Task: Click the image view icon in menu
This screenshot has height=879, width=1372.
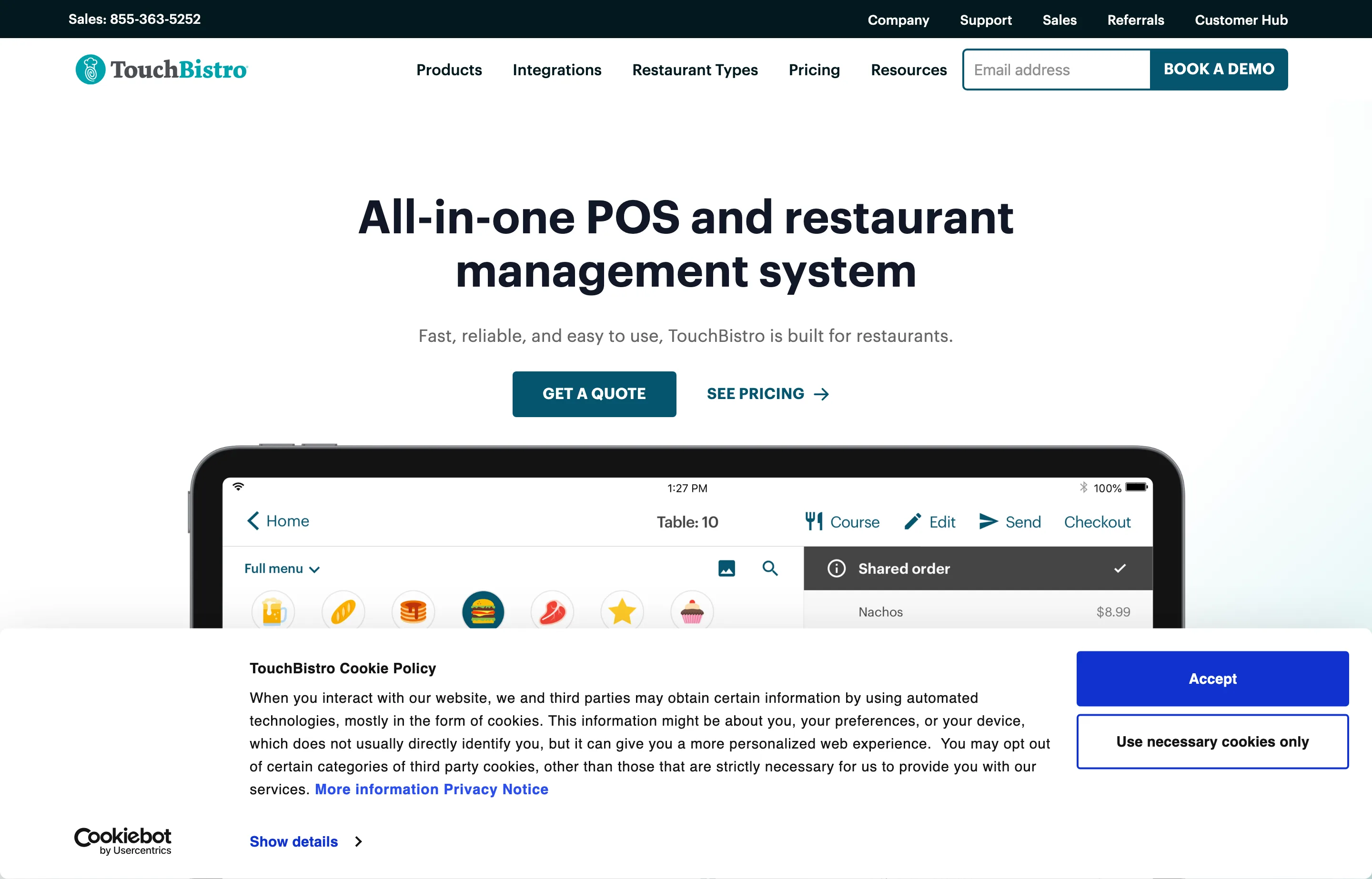Action: pos(726,569)
